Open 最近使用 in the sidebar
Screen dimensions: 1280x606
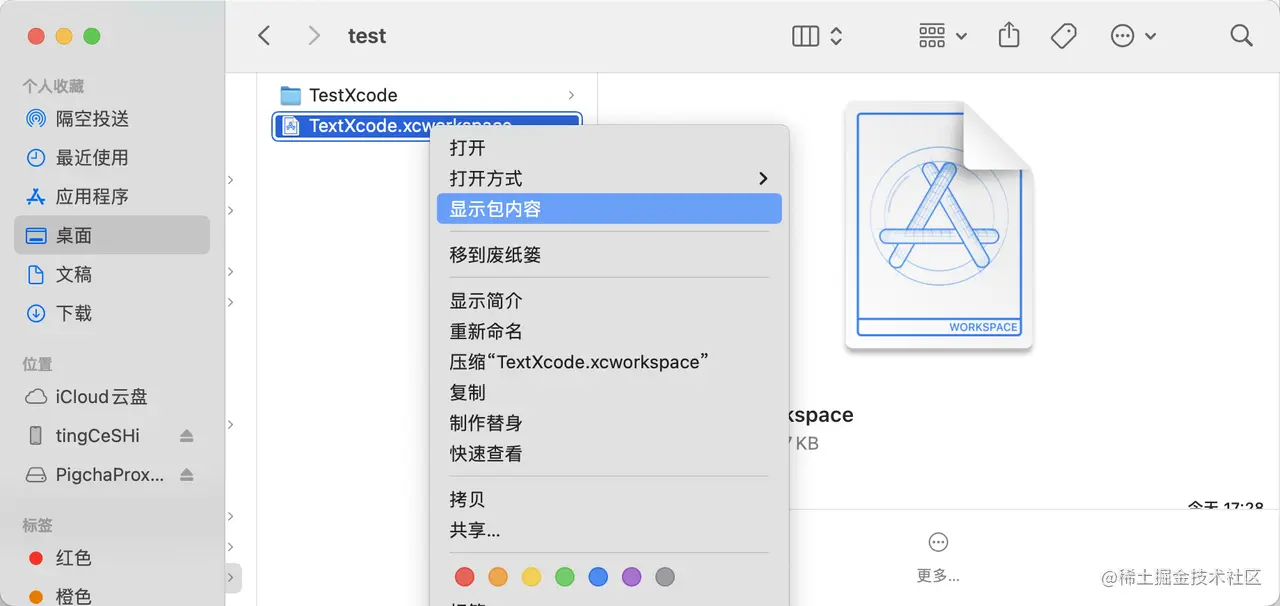point(112,158)
